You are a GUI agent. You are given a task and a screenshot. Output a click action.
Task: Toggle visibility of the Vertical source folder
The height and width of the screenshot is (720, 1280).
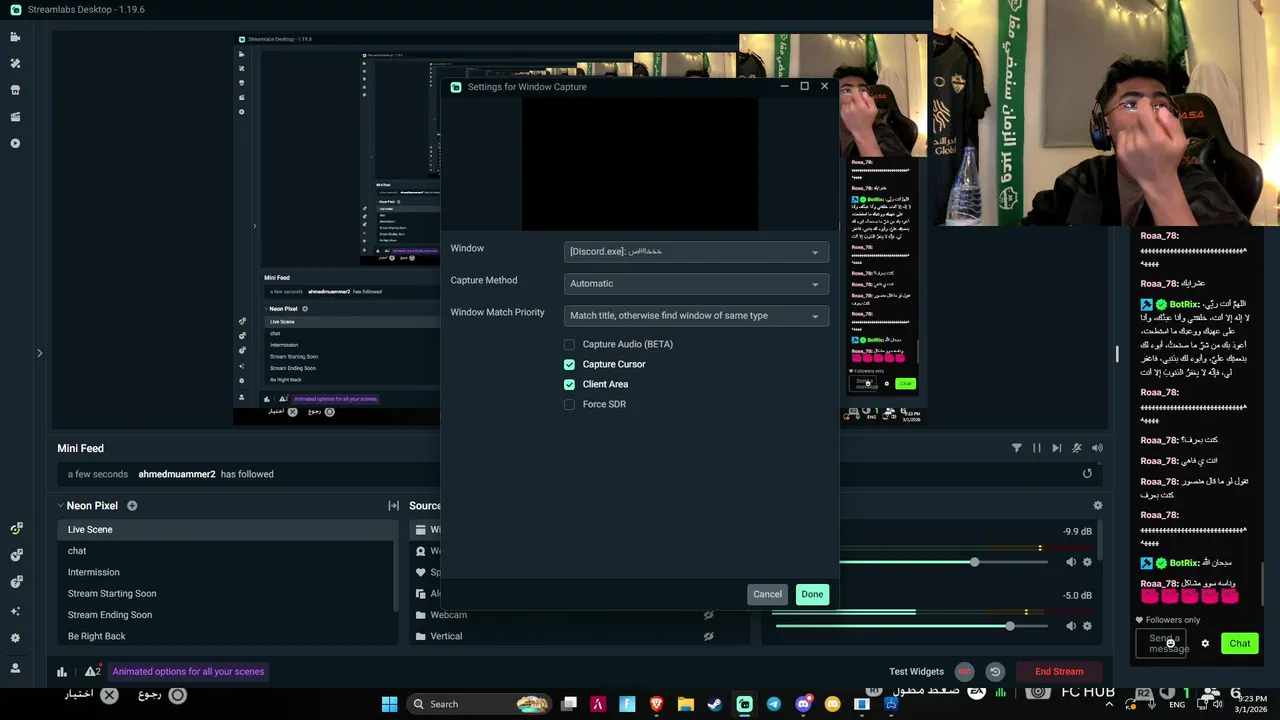(x=708, y=636)
